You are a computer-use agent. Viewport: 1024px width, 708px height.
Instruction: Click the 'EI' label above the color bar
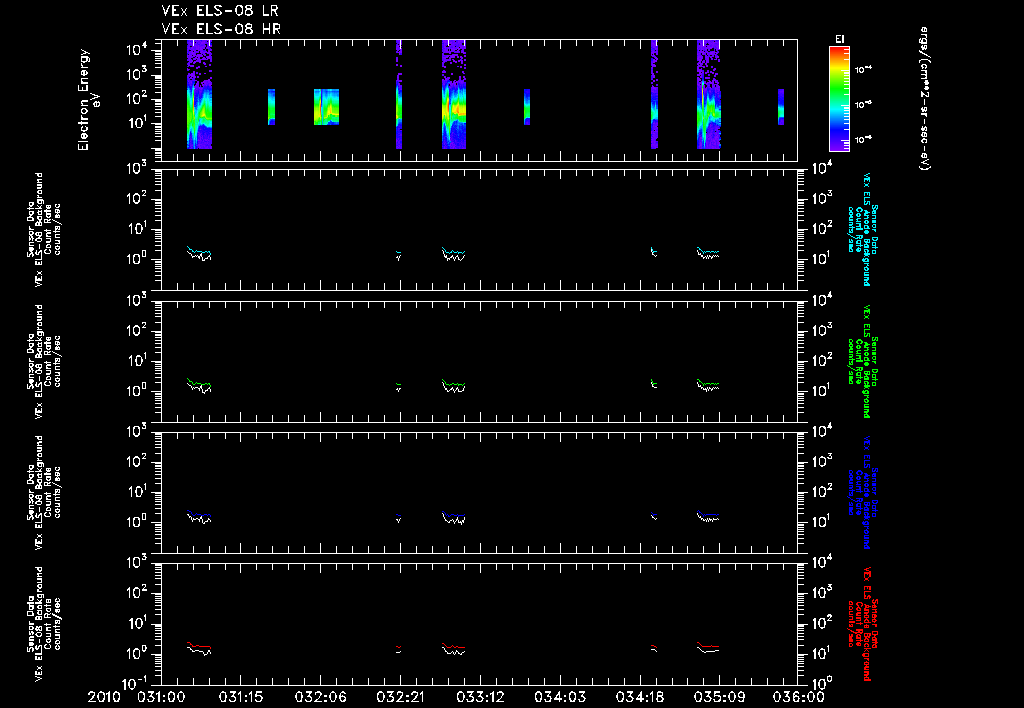coord(839,39)
